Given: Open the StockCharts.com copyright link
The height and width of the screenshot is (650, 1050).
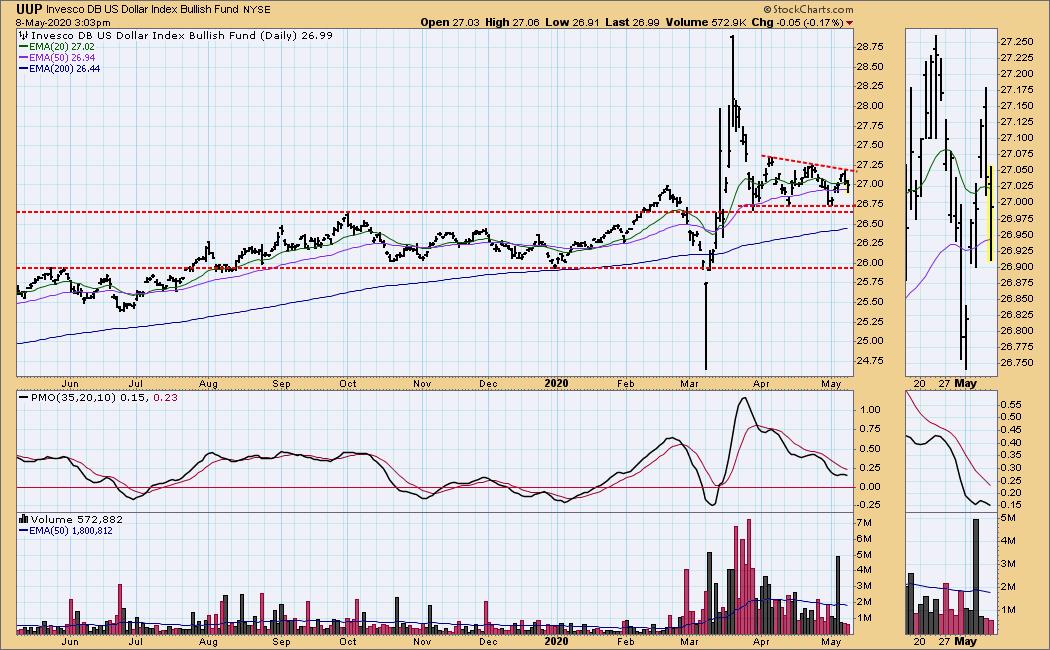Looking at the screenshot, I should pyautogui.click(x=808, y=9).
